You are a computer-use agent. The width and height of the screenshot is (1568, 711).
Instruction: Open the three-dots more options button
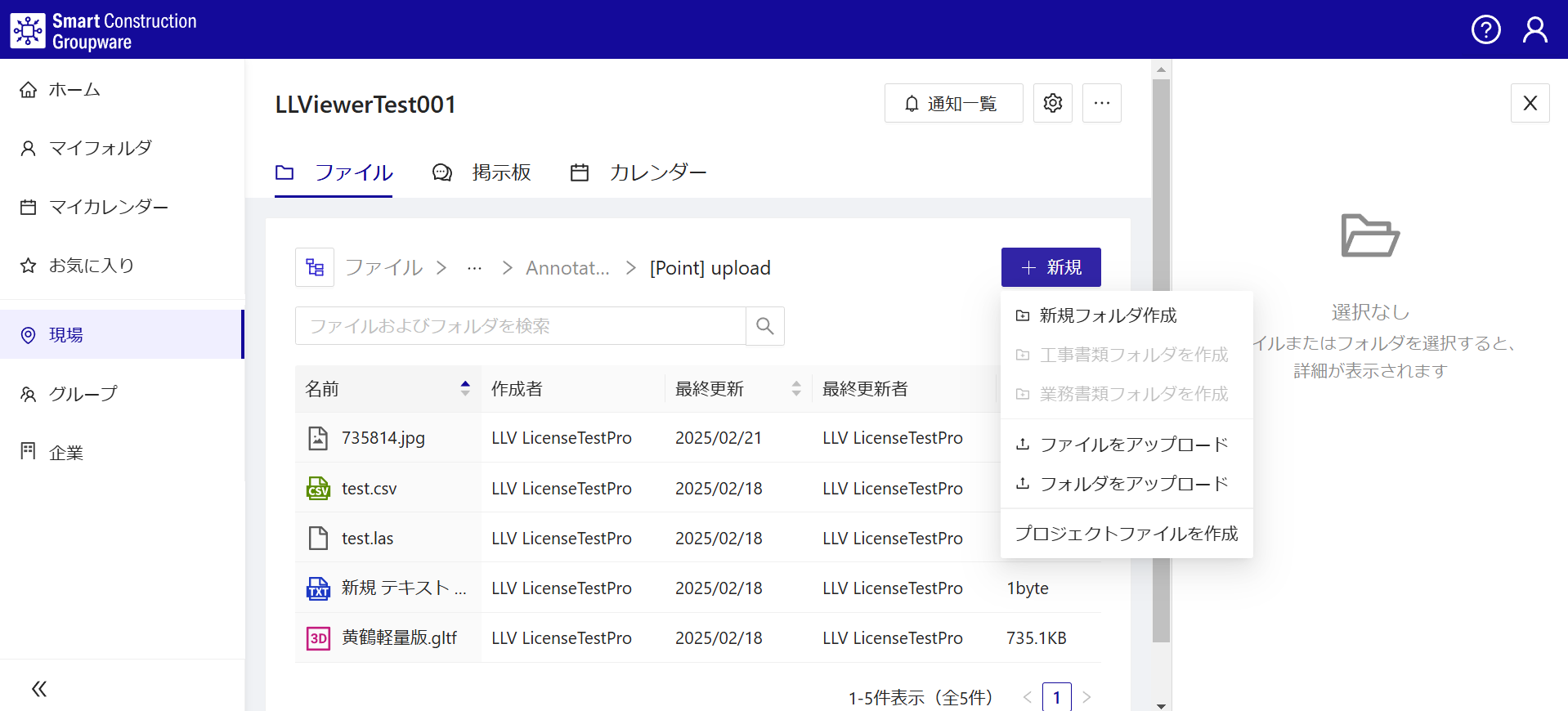(x=1101, y=103)
